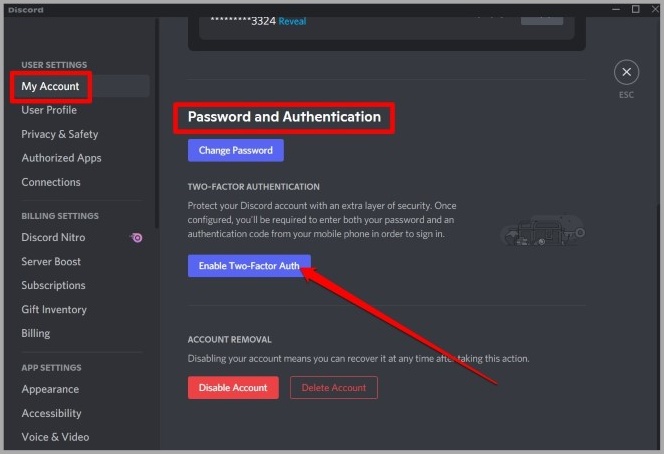Minimize the Discord window
Image resolution: width=664 pixels, height=454 pixels.
616,9
